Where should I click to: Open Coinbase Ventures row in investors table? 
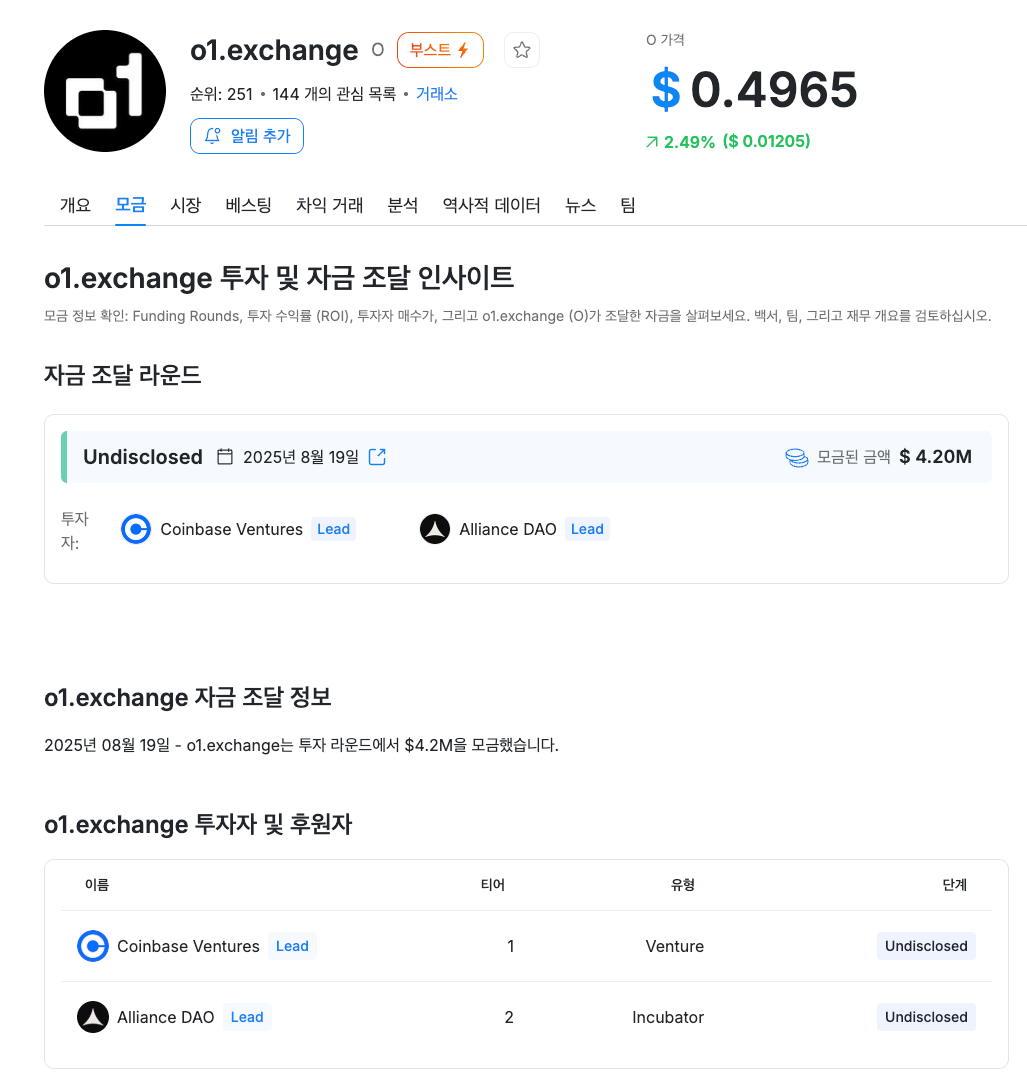526,946
